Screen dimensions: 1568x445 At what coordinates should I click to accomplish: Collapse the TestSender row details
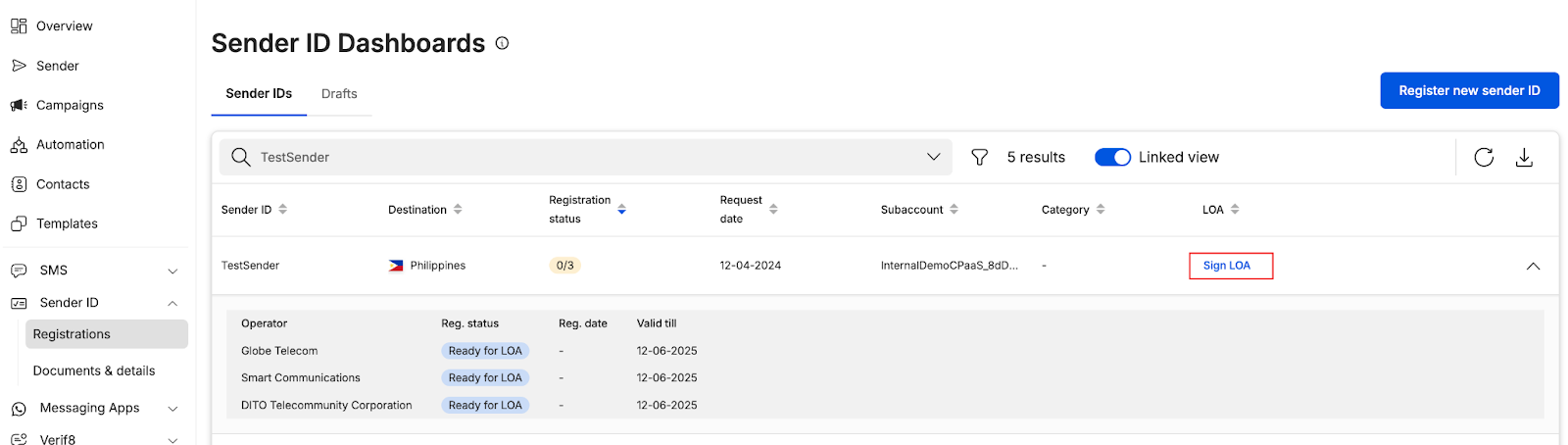1533,266
